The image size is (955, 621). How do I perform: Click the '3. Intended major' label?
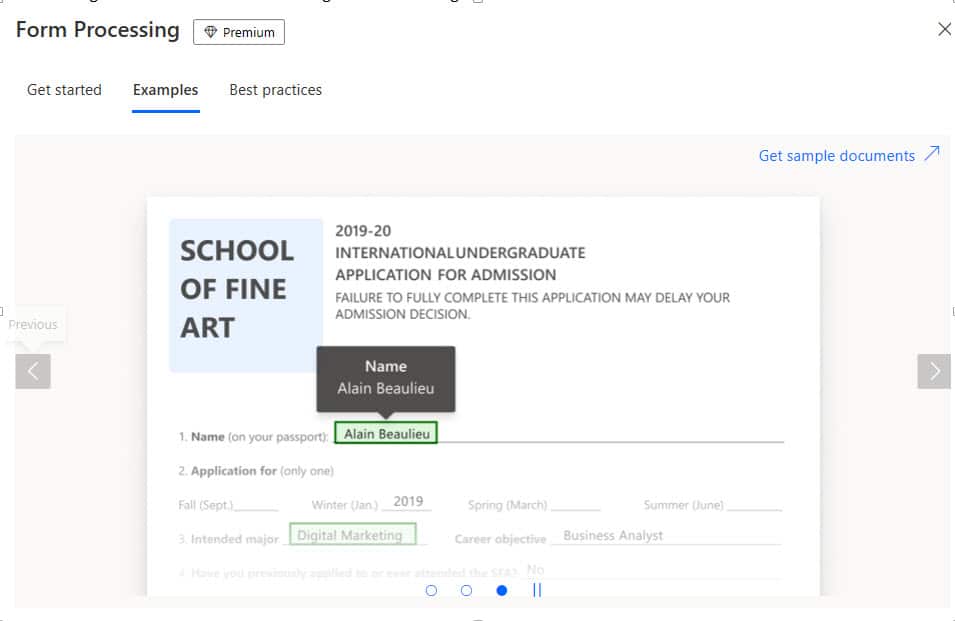click(x=228, y=539)
